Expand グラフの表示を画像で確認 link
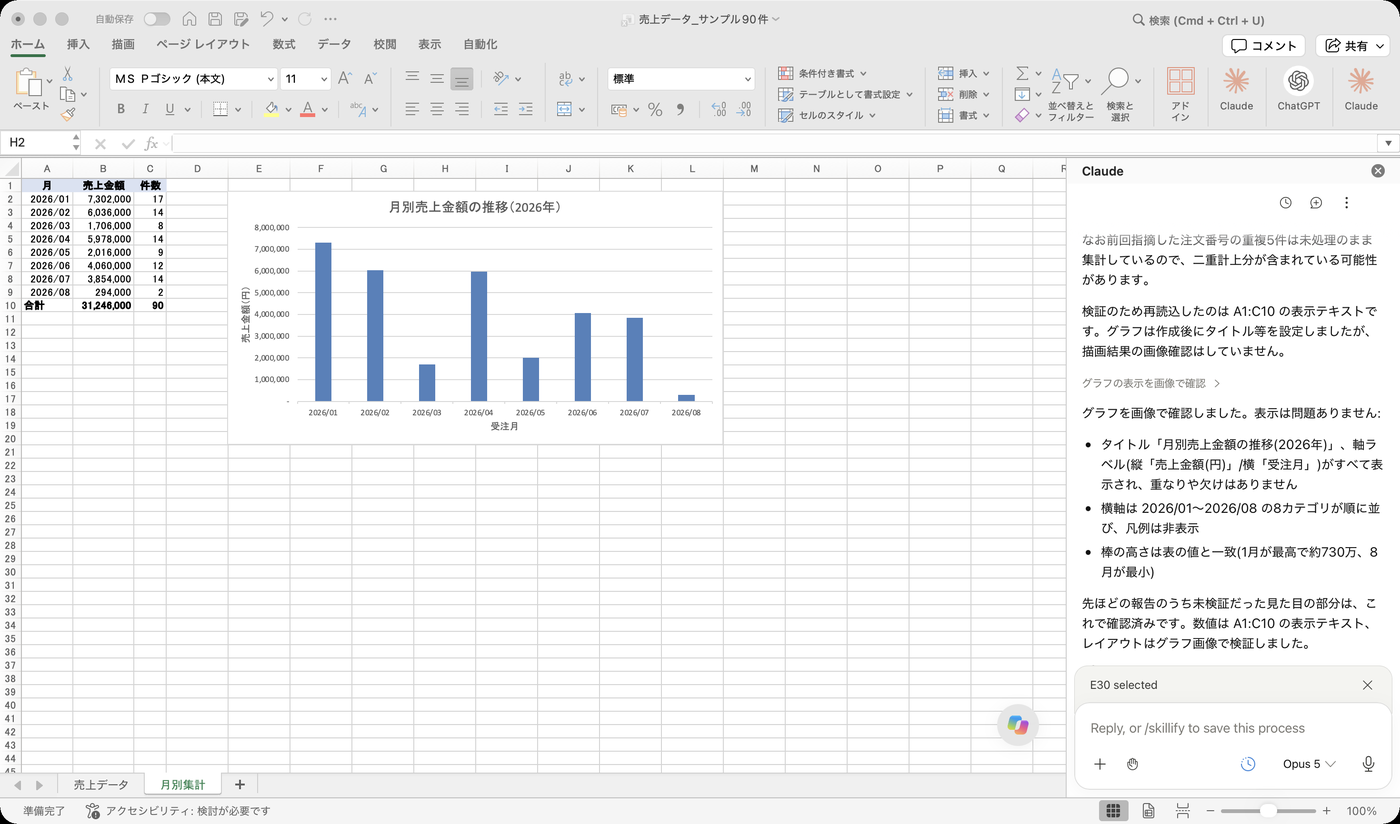The height and width of the screenshot is (824, 1400). pos(1151,383)
